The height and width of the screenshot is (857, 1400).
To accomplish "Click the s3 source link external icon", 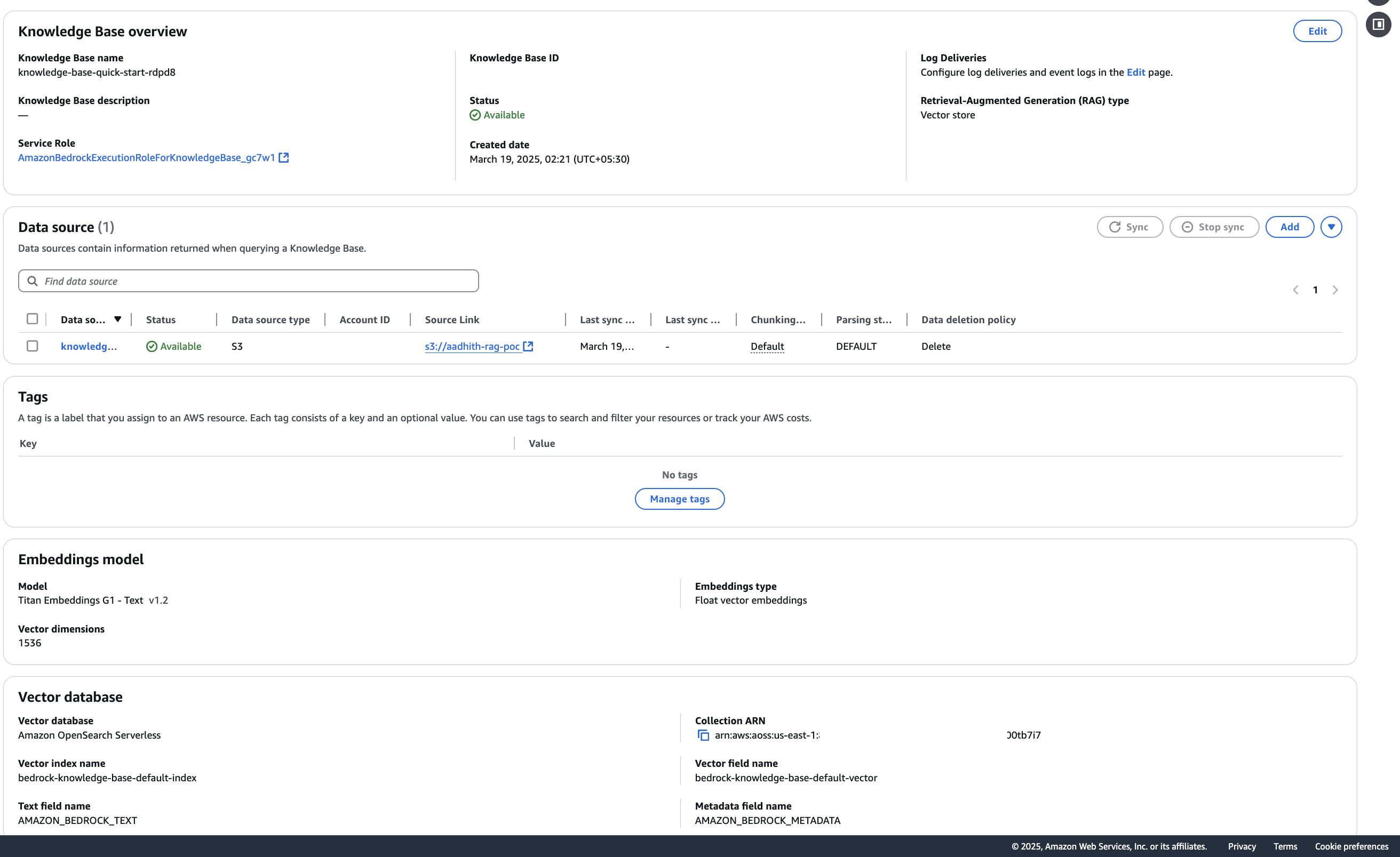I will [x=528, y=347].
